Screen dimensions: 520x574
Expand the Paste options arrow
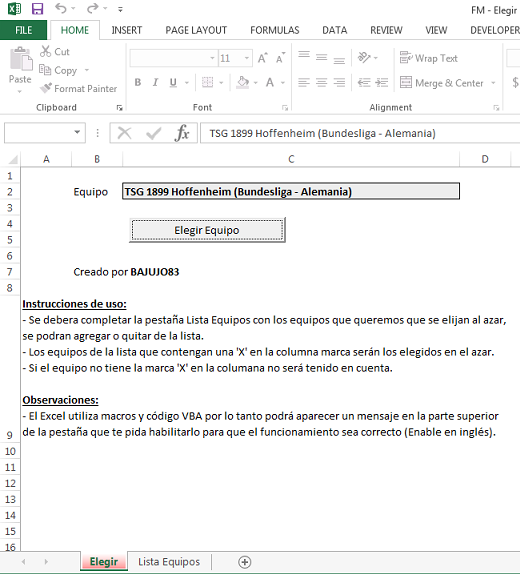tap(20, 91)
